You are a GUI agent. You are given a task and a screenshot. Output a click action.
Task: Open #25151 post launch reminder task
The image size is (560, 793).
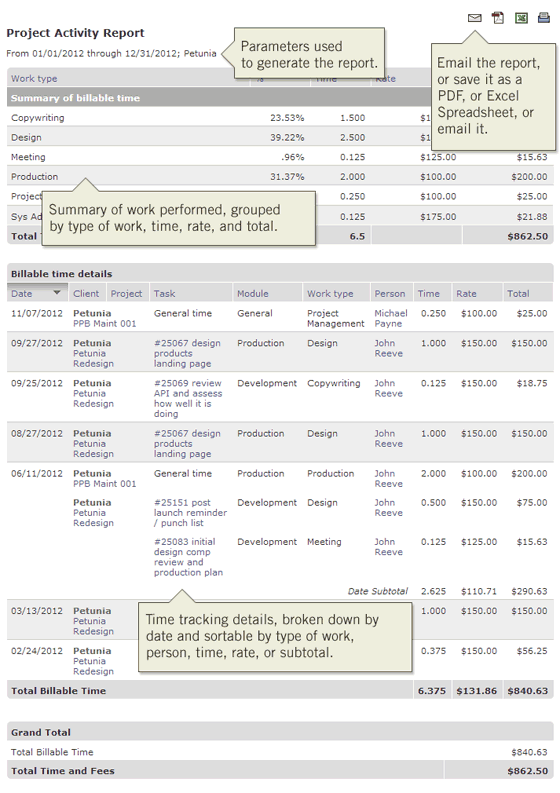click(x=190, y=513)
